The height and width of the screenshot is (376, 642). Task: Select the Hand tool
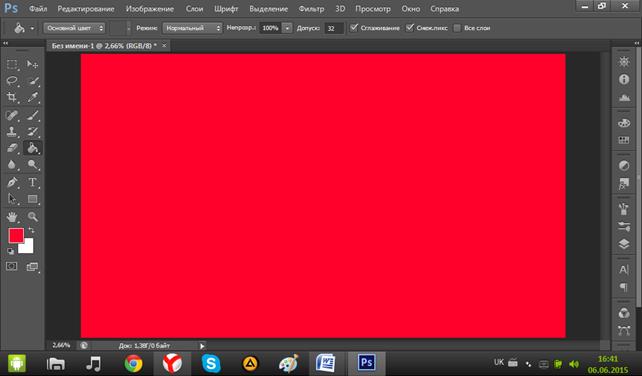12,217
